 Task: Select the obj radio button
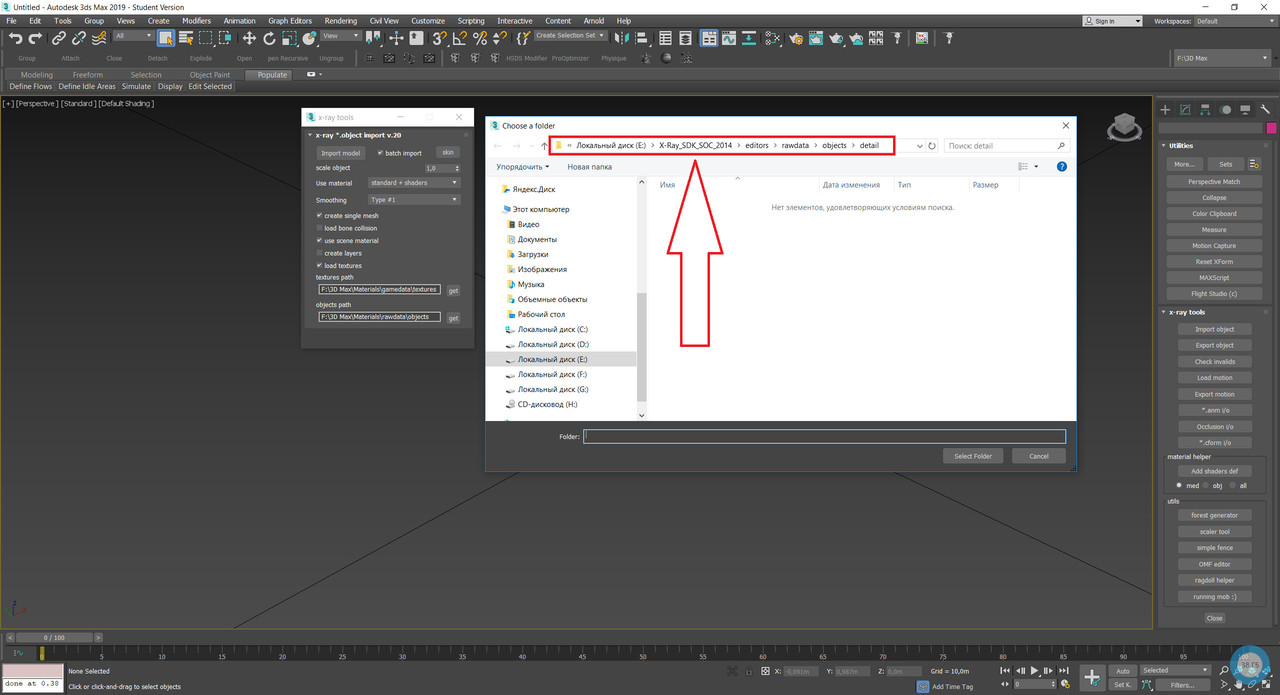tap(1206, 486)
